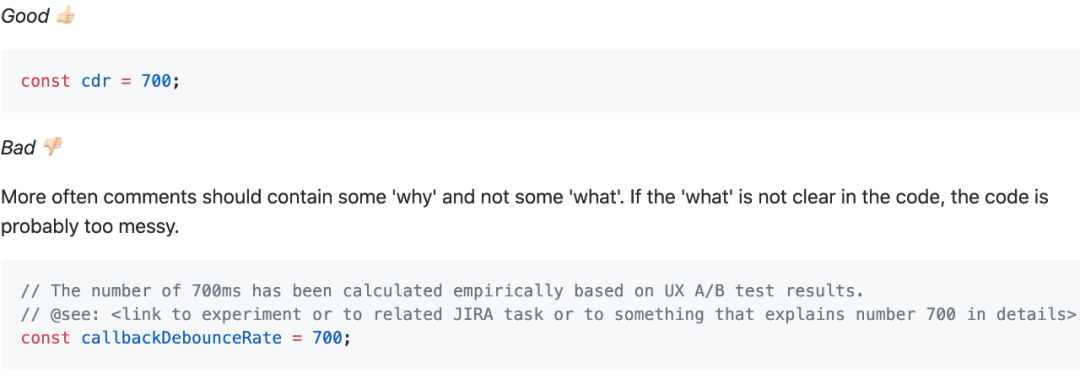Screen dimensions: 1080x379
Task: Click callbackDebounceRate variable in code block
Action: click(182, 338)
